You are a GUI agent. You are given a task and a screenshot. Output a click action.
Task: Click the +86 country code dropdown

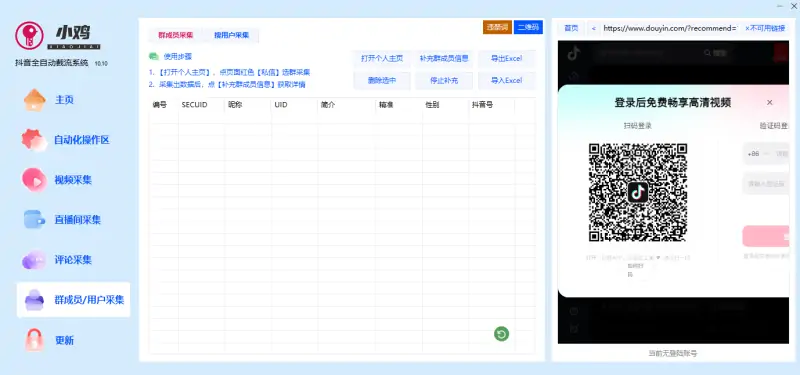pyautogui.click(x=758, y=154)
